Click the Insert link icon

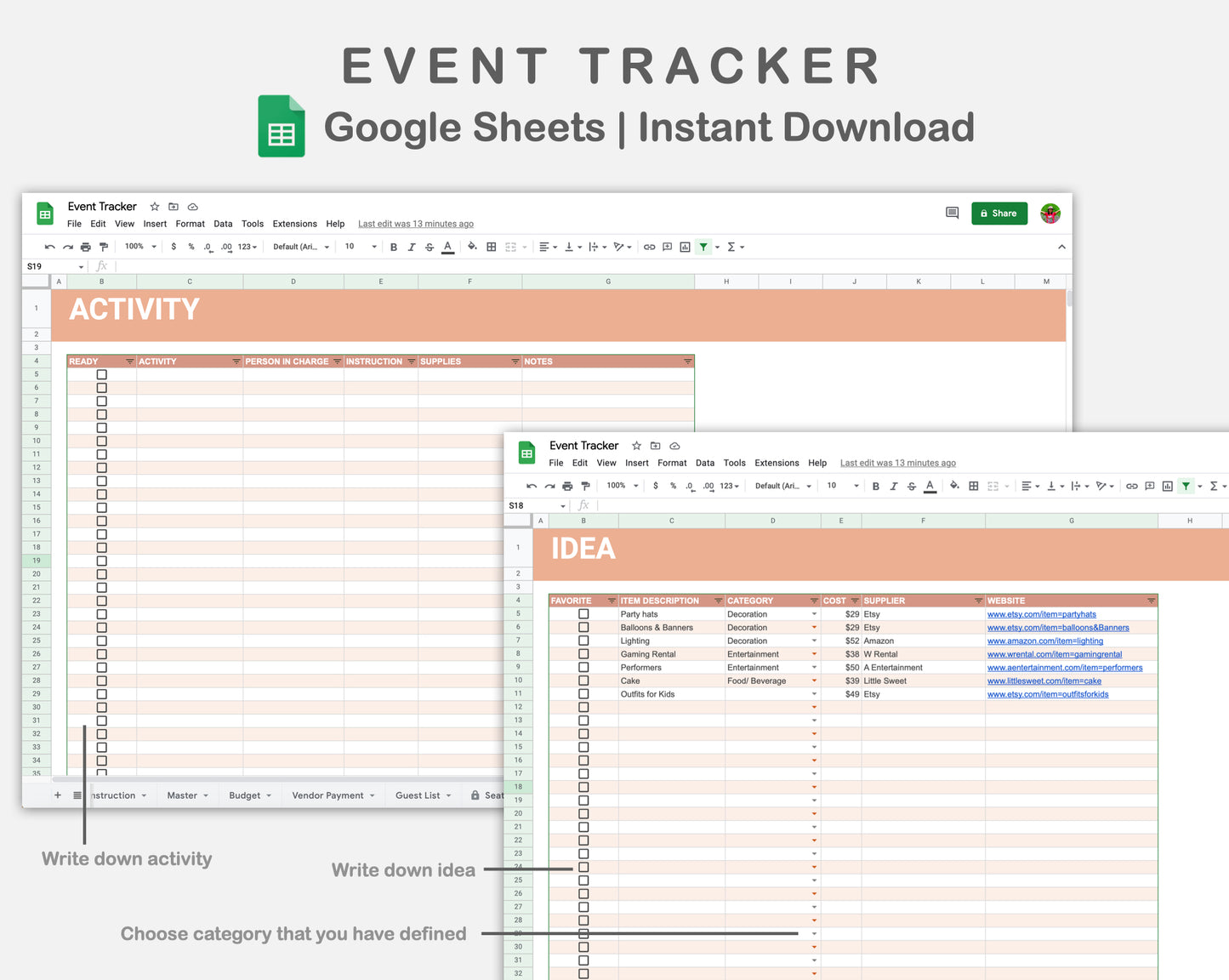coord(649,247)
